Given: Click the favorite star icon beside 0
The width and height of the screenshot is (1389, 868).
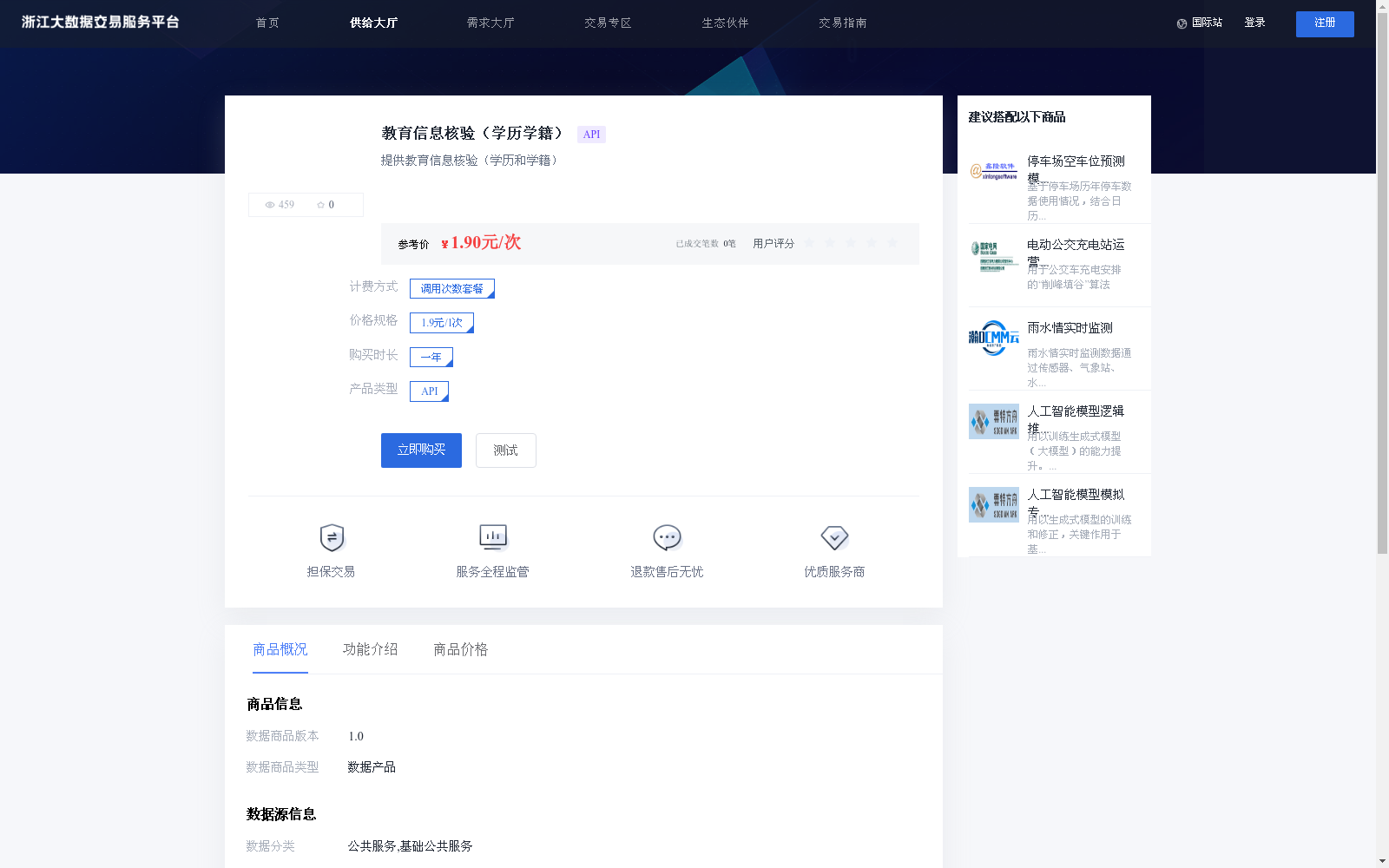Looking at the screenshot, I should pos(320,205).
